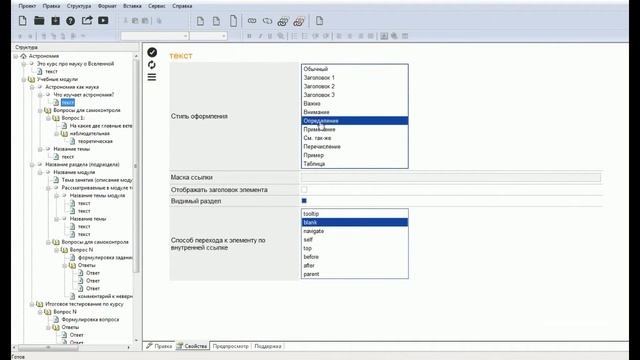Open the narrow size combo box in toolbar
The width and height of the screenshot is (640, 360).
coord(208,36)
